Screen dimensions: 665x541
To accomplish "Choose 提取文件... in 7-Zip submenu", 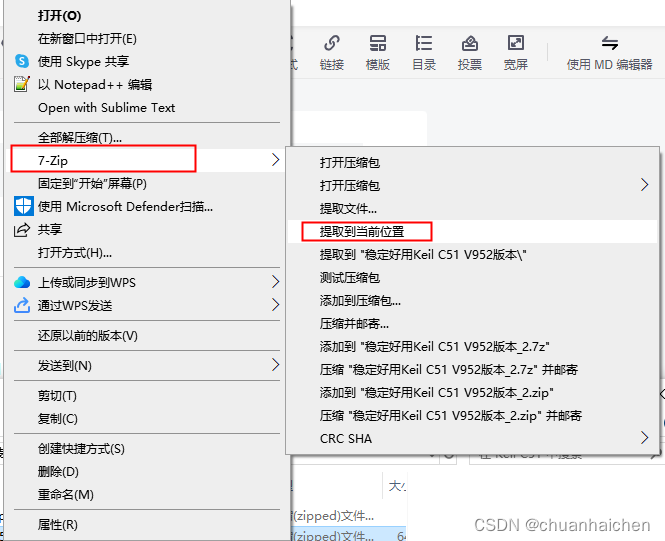I will point(348,208).
